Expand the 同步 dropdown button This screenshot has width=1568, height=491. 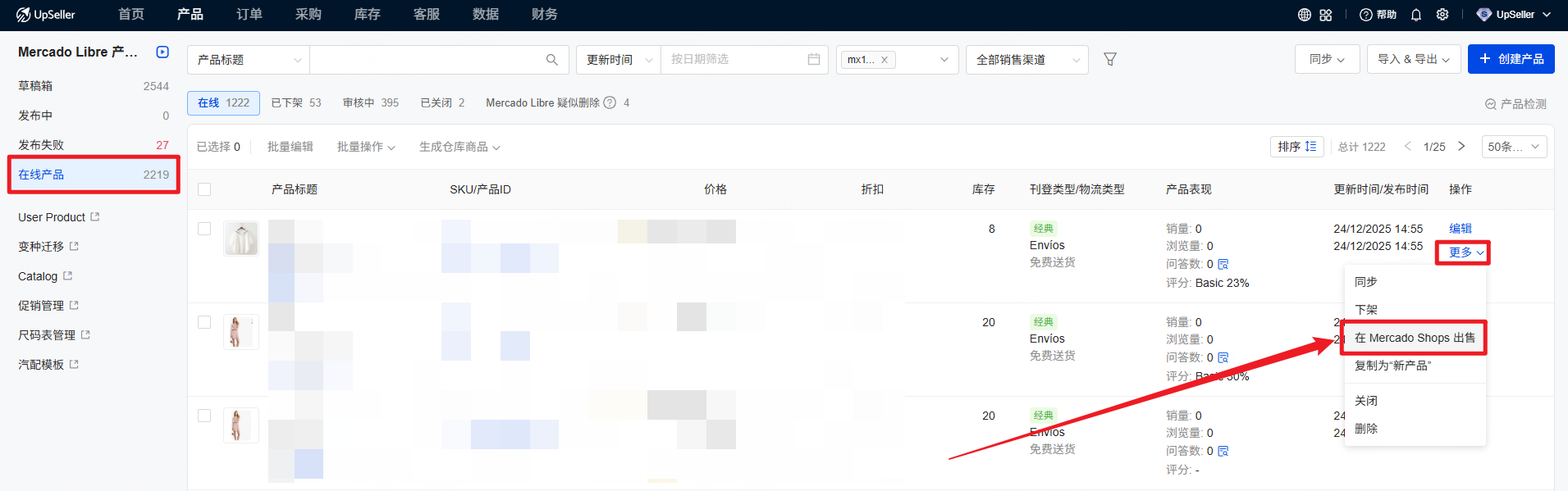pyautogui.click(x=1327, y=59)
